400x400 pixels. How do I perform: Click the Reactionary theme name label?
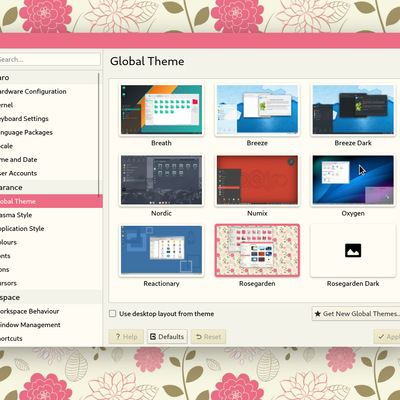tap(161, 284)
